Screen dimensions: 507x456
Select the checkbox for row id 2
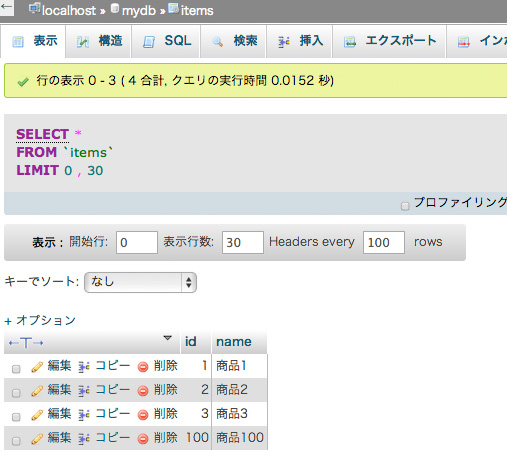click(x=16, y=393)
